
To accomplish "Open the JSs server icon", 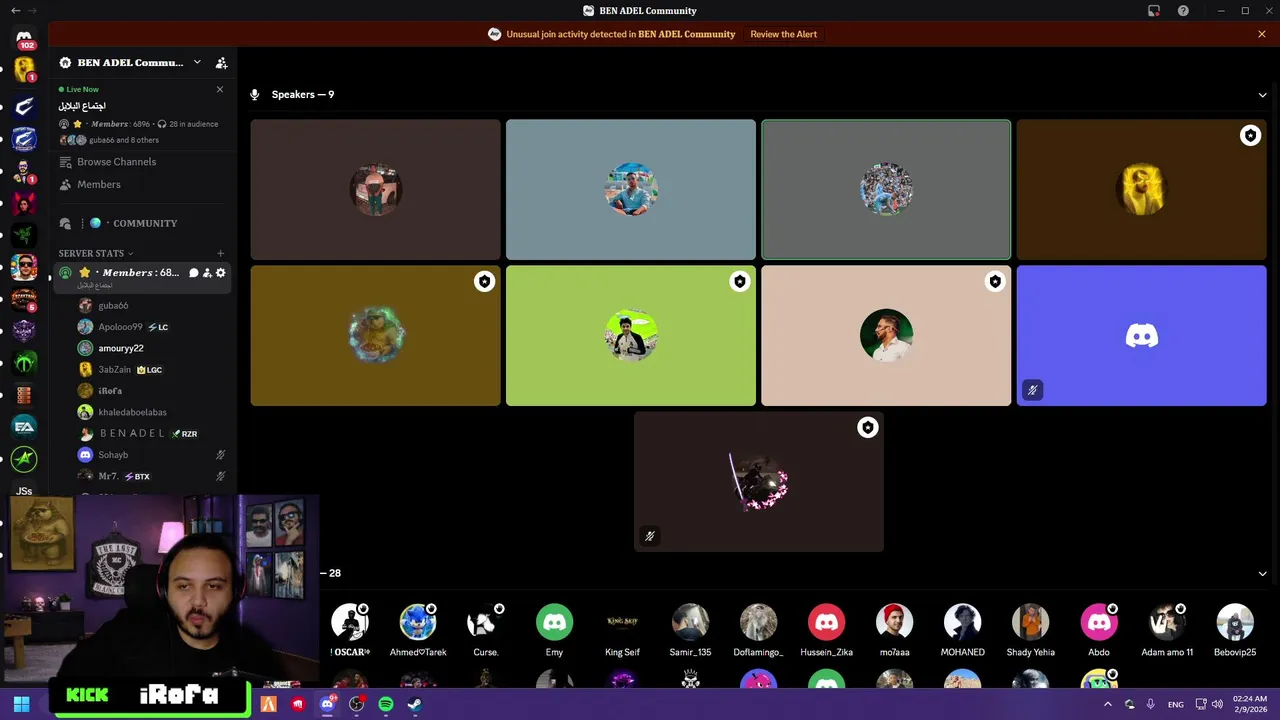I will tap(24, 490).
